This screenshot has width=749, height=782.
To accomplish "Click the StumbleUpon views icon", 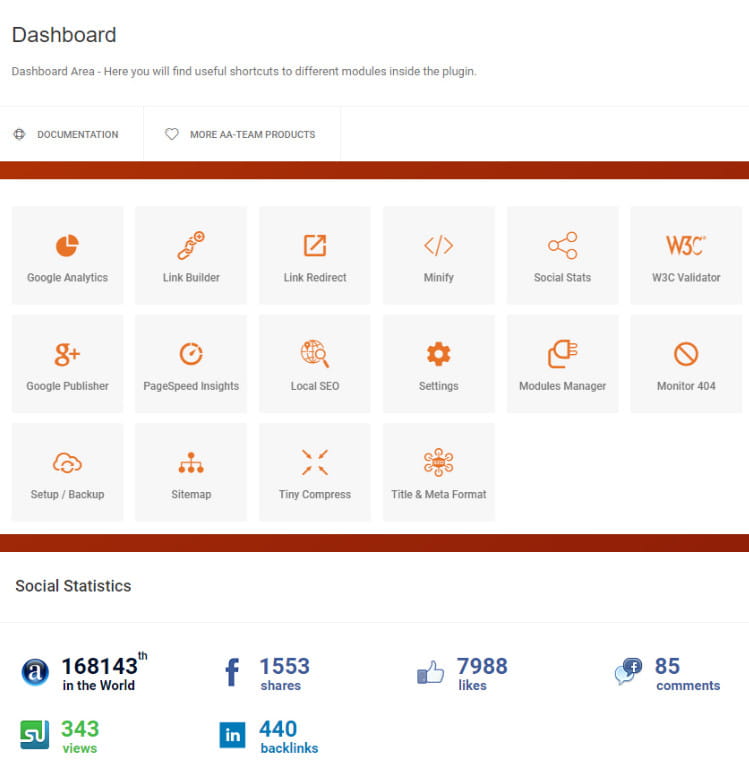I will click(34, 735).
